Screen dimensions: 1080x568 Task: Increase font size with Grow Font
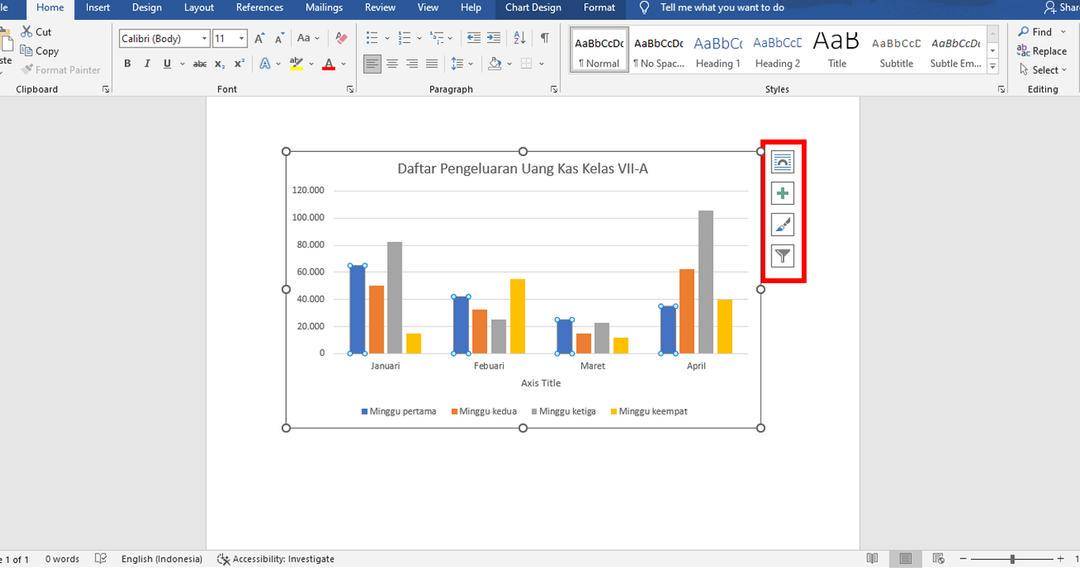[259, 39]
